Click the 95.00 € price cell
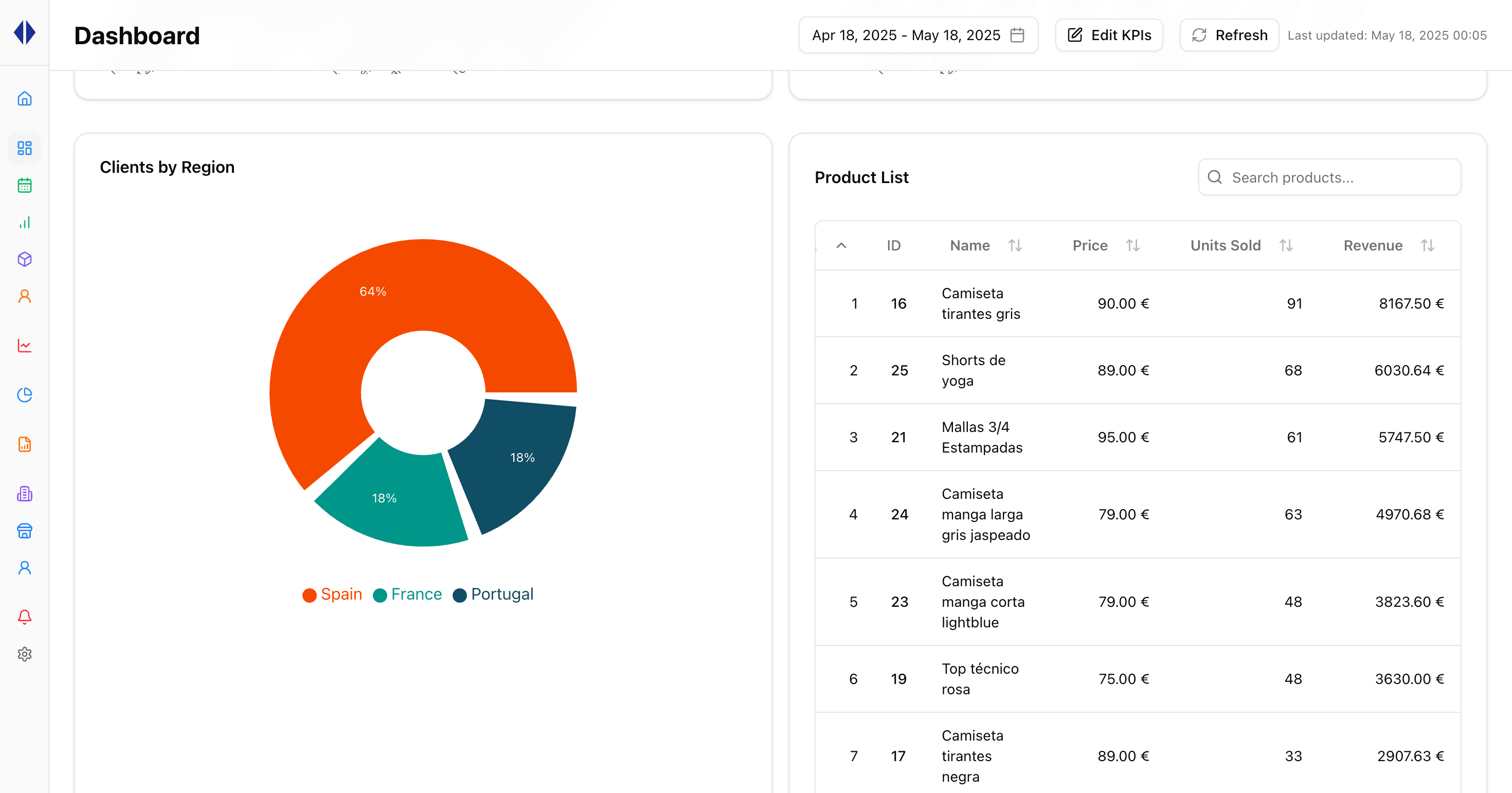The height and width of the screenshot is (793, 1512). (x=1123, y=437)
